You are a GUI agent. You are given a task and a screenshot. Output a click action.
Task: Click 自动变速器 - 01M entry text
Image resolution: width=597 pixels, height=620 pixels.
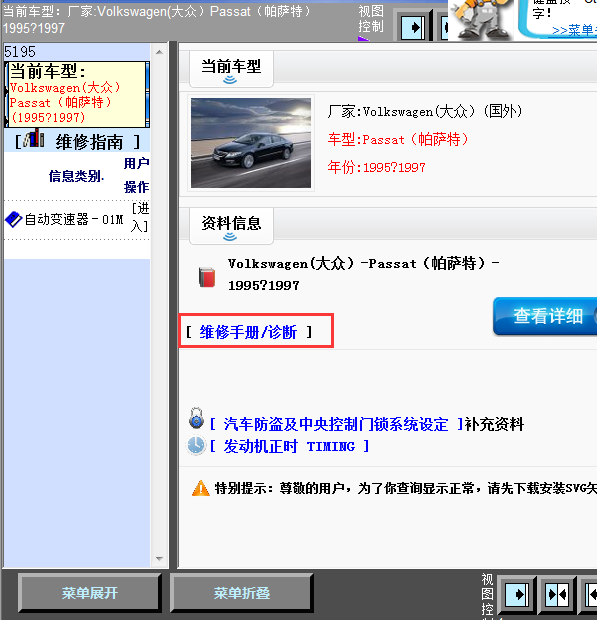pyautogui.click(x=74, y=219)
